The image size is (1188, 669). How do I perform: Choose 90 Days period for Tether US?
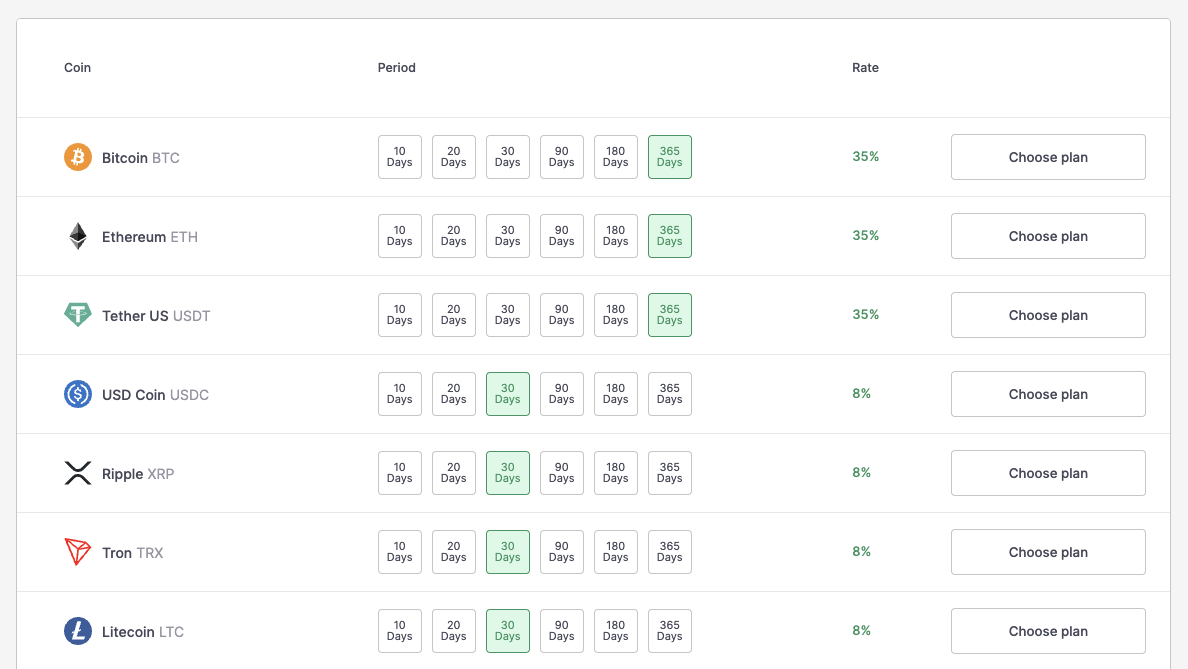point(562,315)
